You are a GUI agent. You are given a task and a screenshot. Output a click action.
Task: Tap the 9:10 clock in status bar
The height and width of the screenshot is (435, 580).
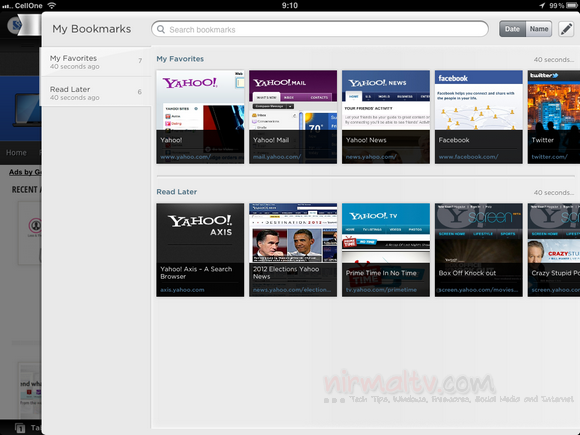[x=290, y=5]
